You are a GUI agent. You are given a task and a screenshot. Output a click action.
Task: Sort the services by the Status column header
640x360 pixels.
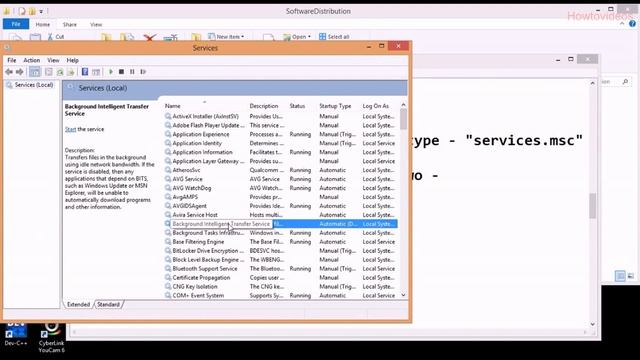click(x=297, y=106)
